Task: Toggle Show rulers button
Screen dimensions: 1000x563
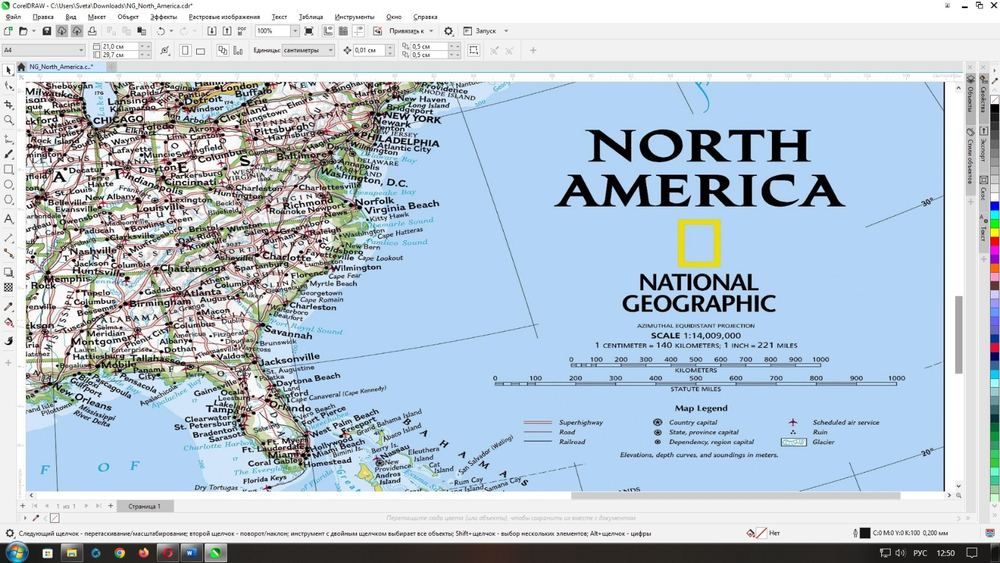Action: pos(328,31)
